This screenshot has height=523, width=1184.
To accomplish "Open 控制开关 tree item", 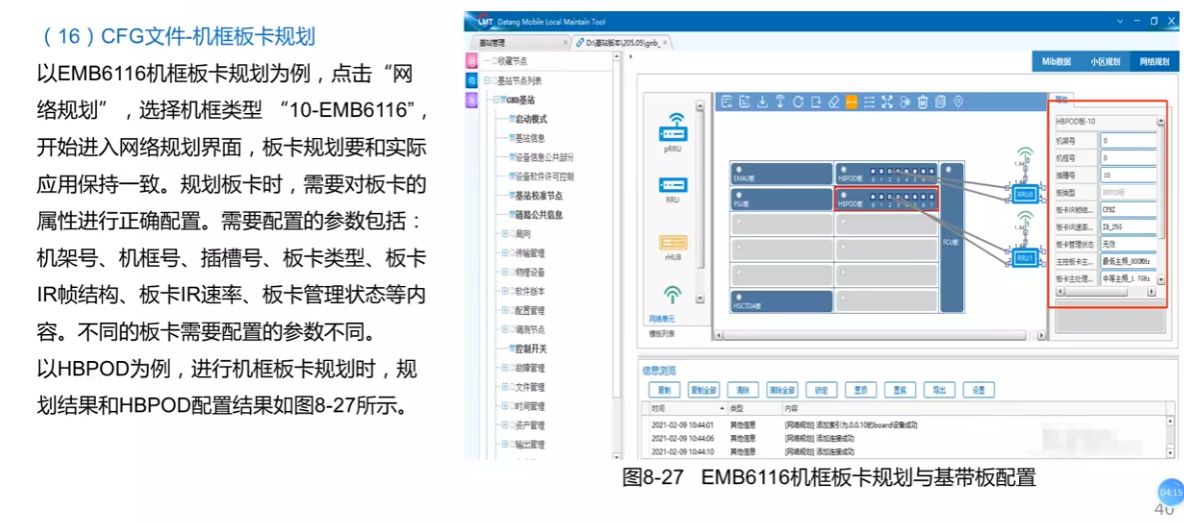I will (x=529, y=349).
